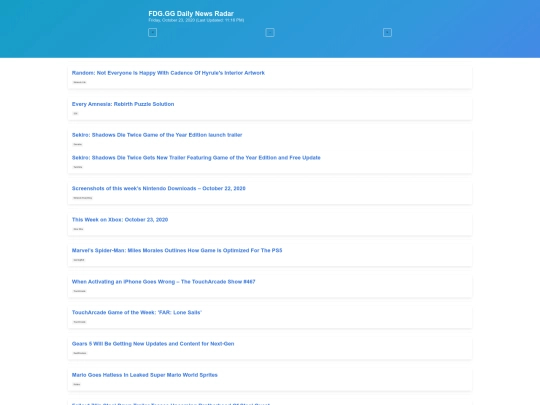
Task: Click source tag under TouchArcade Show #467 headline
Action: (x=79, y=291)
